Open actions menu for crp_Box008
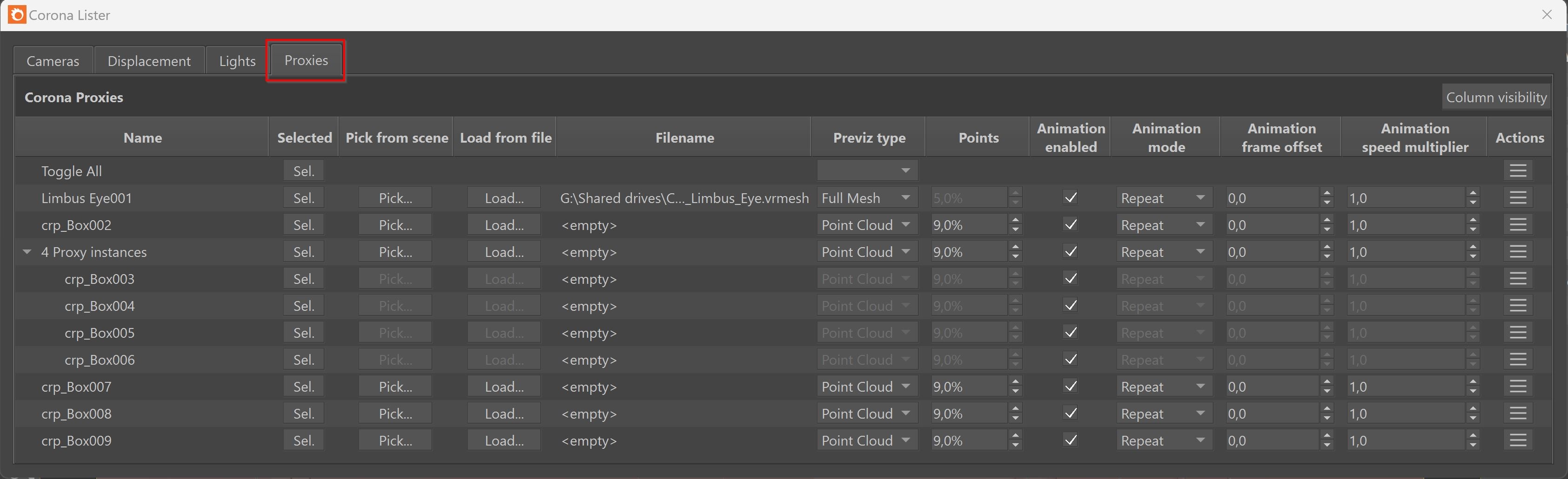The height and width of the screenshot is (479, 1568). coord(1517,413)
